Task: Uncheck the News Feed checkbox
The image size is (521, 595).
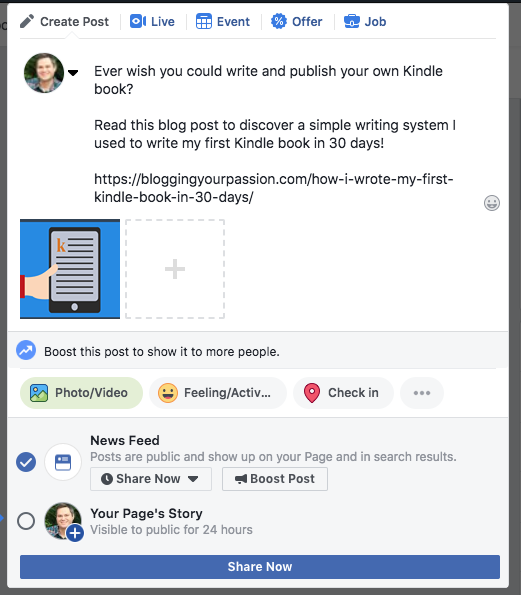Action: 26,462
